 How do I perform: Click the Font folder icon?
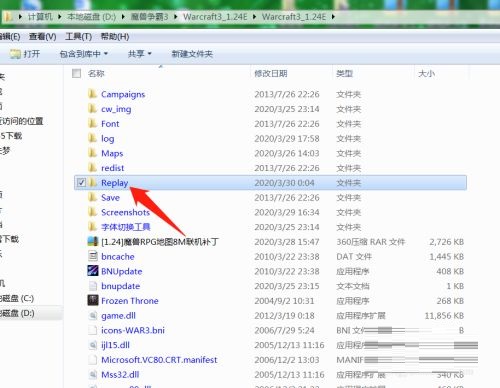coord(92,123)
